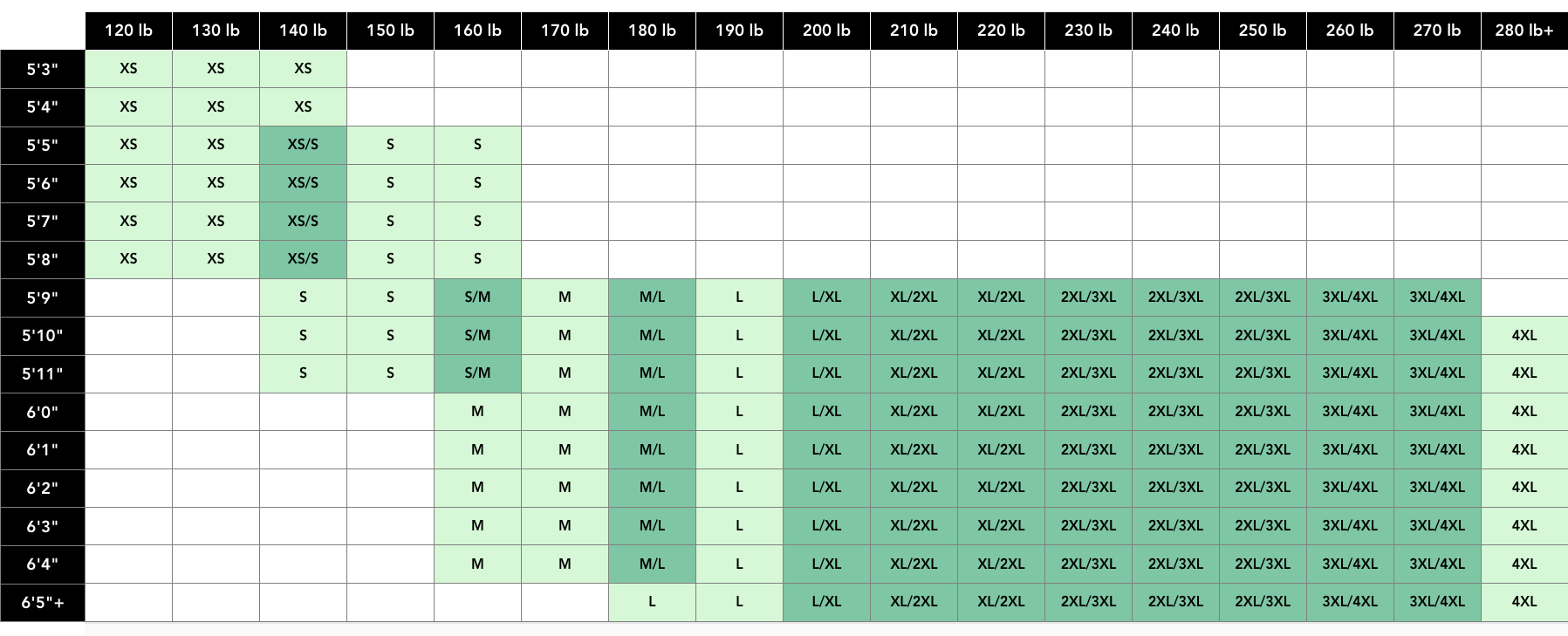Viewport: 1568px width, 636px height.
Task: Select the 5'3" height row header
Action: pos(42,69)
